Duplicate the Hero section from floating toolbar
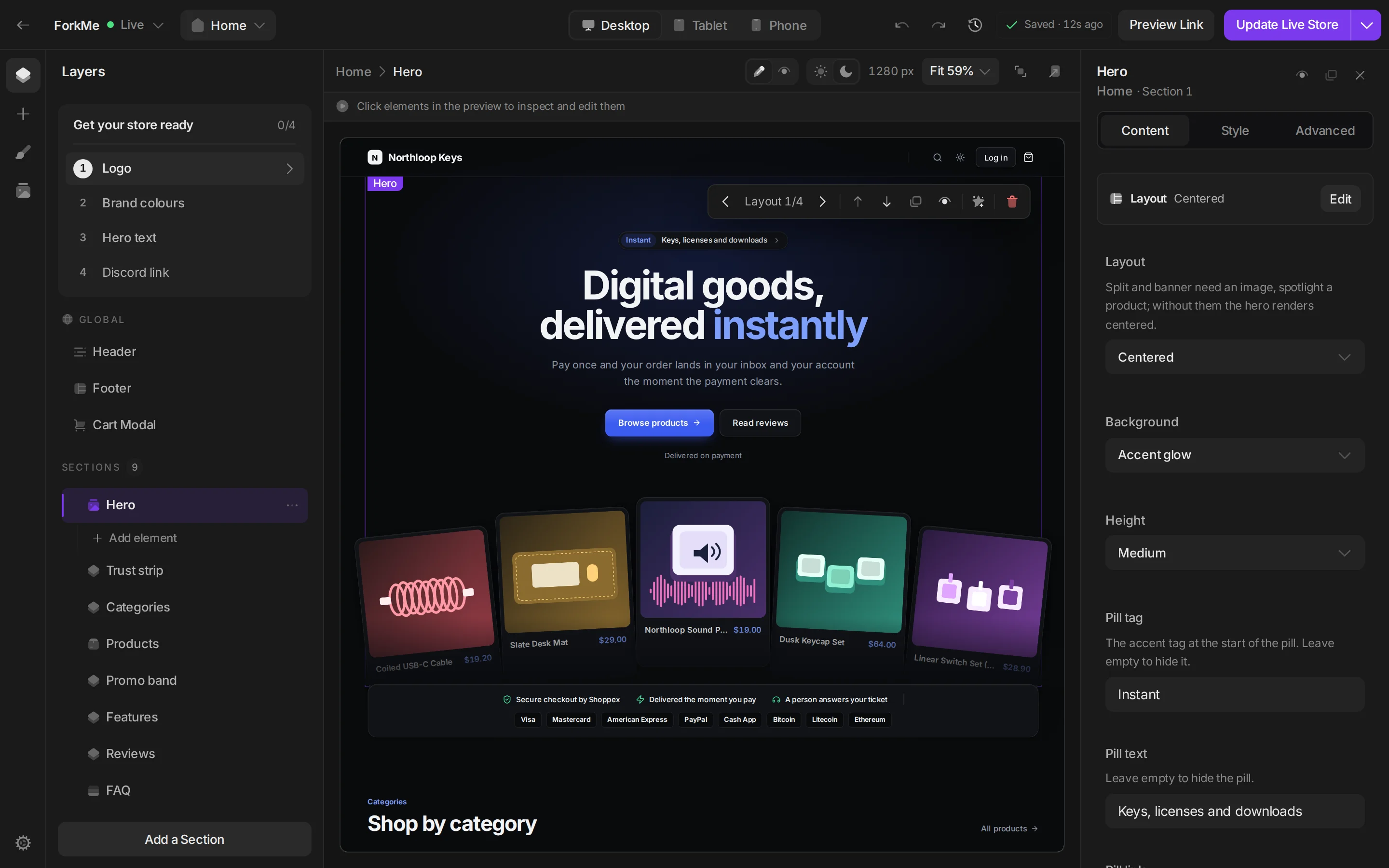Screen dimensions: 1389x868 pyautogui.click(x=915, y=202)
